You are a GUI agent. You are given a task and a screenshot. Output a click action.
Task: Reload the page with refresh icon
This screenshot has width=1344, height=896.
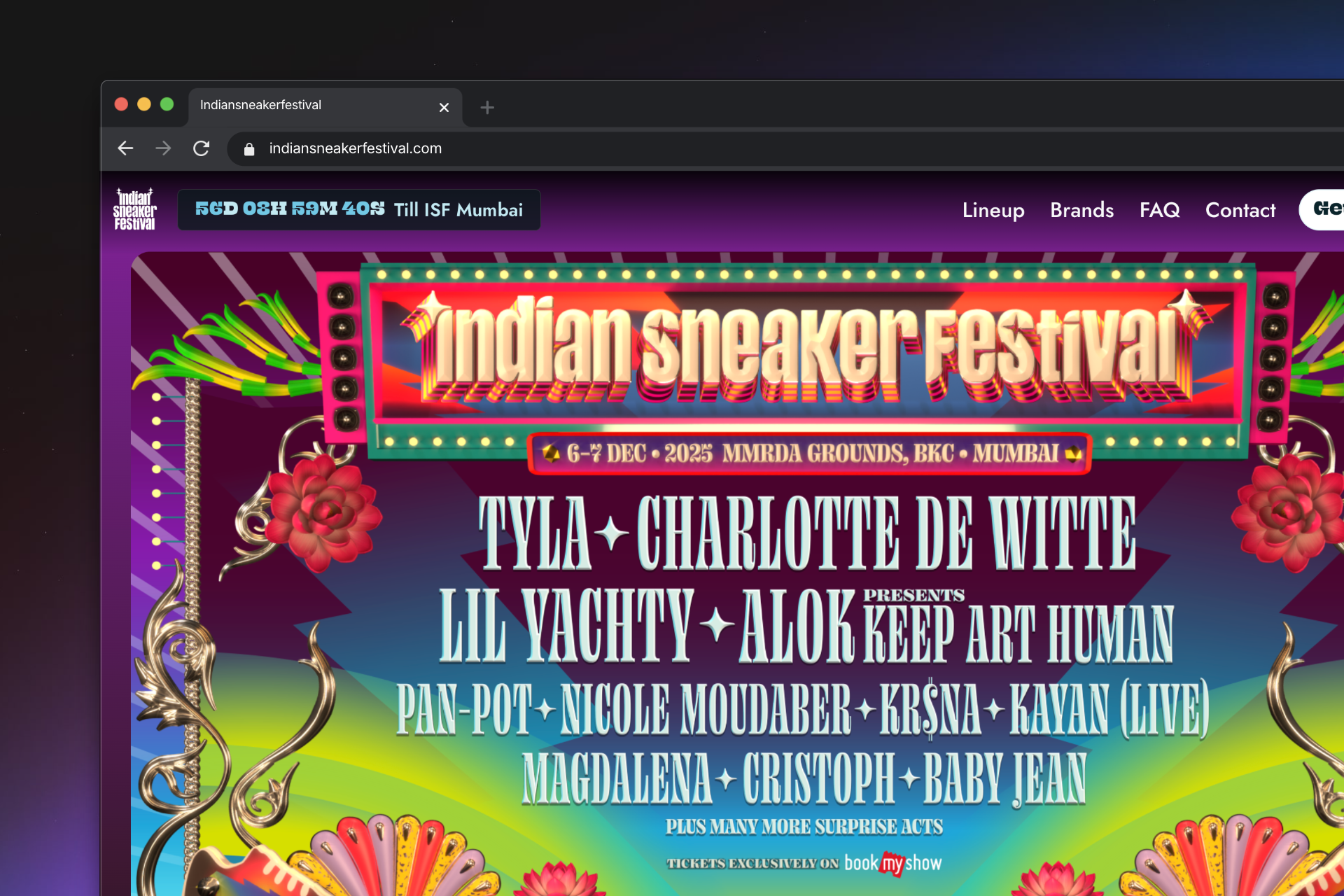click(202, 148)
